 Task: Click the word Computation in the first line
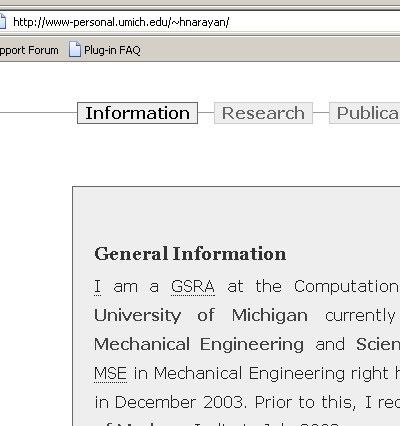tap(347, 287)
